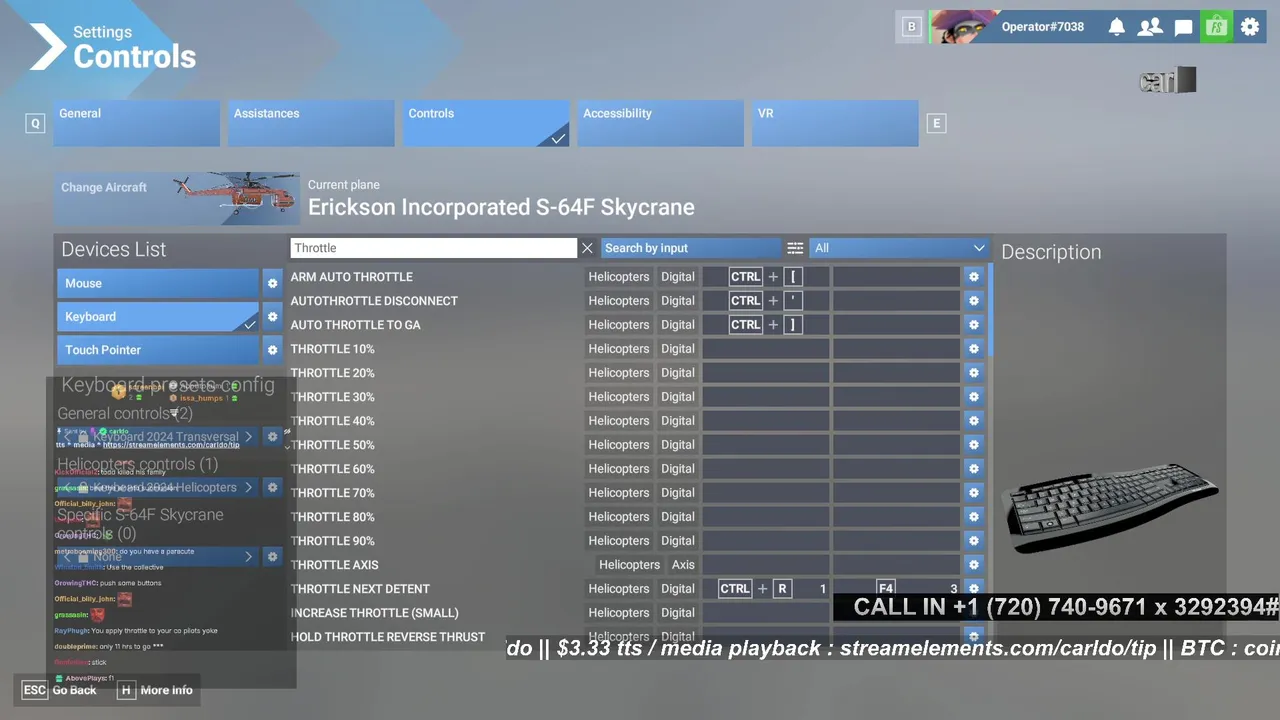Open Keyboard 2024 Transversal preset gear
Image resolution: width=1280 pixels, height=720 pixels.
coord(272,437)
